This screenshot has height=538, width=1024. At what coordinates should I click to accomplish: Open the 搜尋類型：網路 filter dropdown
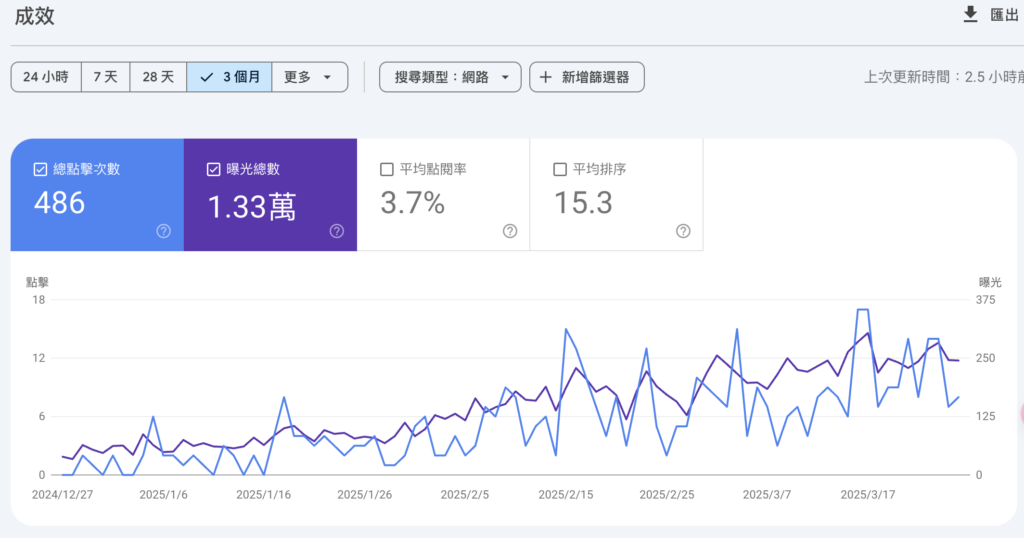point(450,77)
